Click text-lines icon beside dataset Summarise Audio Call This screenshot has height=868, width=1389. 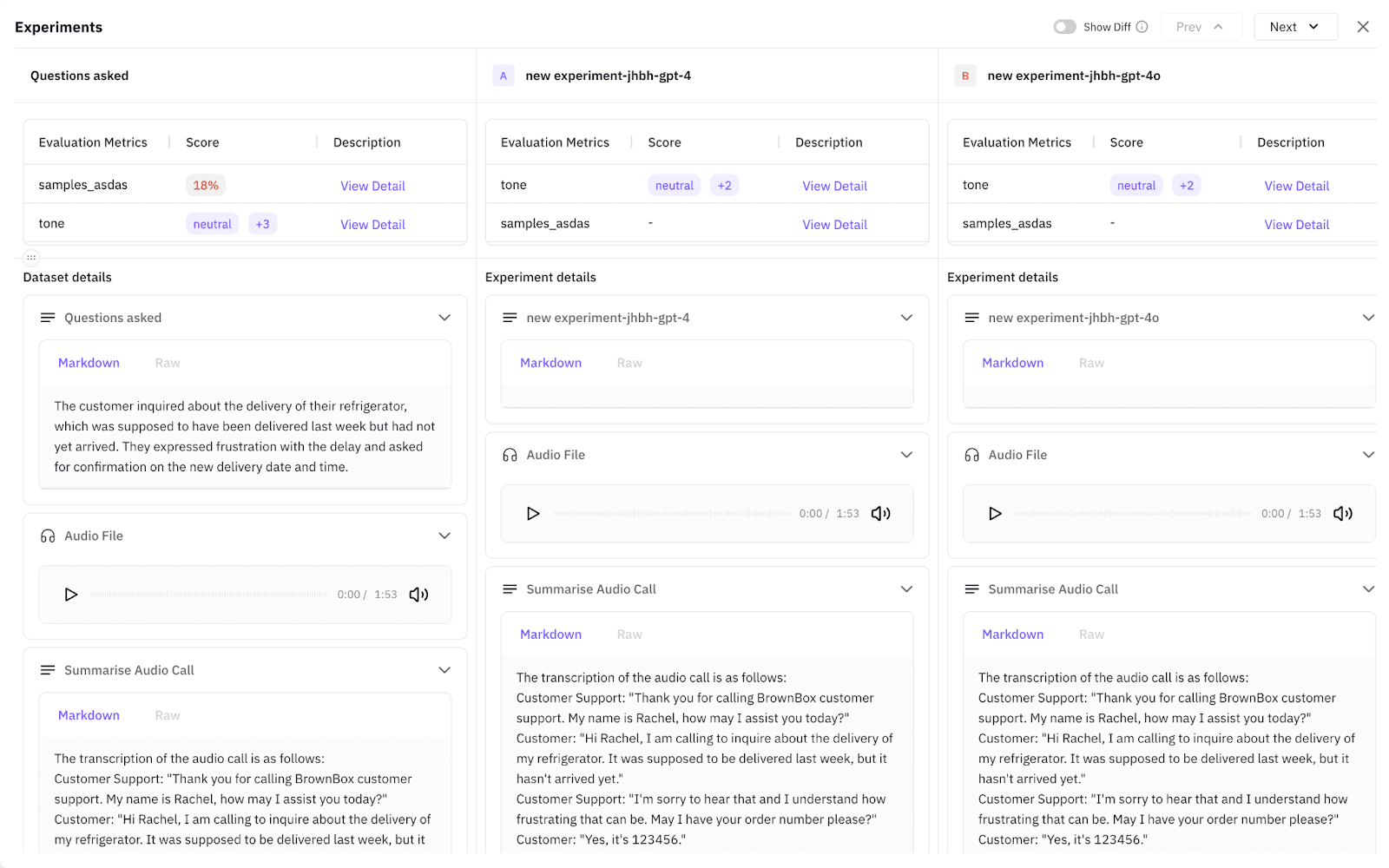pyautogui.click(x=48, y=670)
